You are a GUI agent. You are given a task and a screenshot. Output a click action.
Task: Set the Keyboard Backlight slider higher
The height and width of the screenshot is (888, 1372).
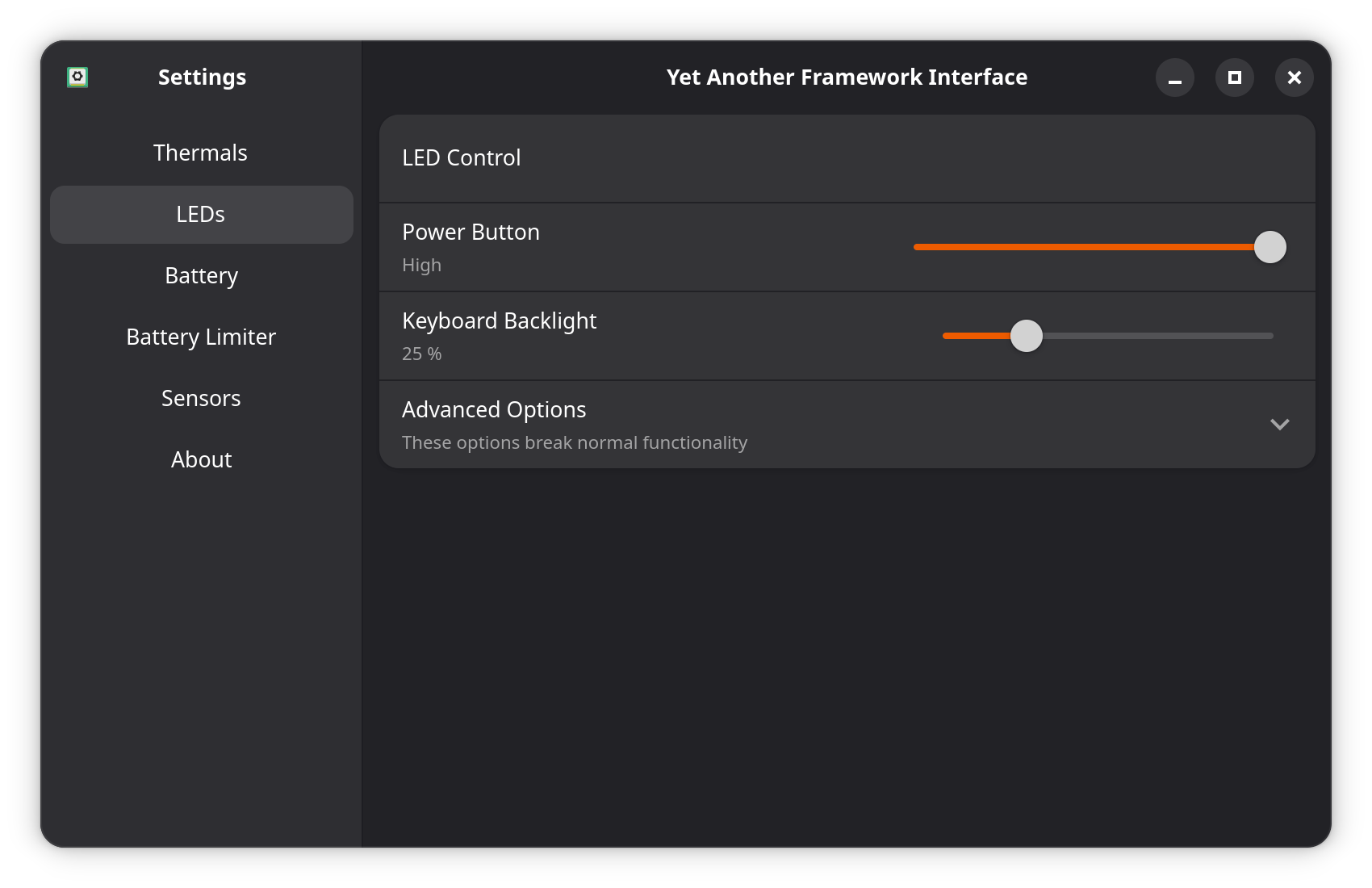pos(1170,336)
